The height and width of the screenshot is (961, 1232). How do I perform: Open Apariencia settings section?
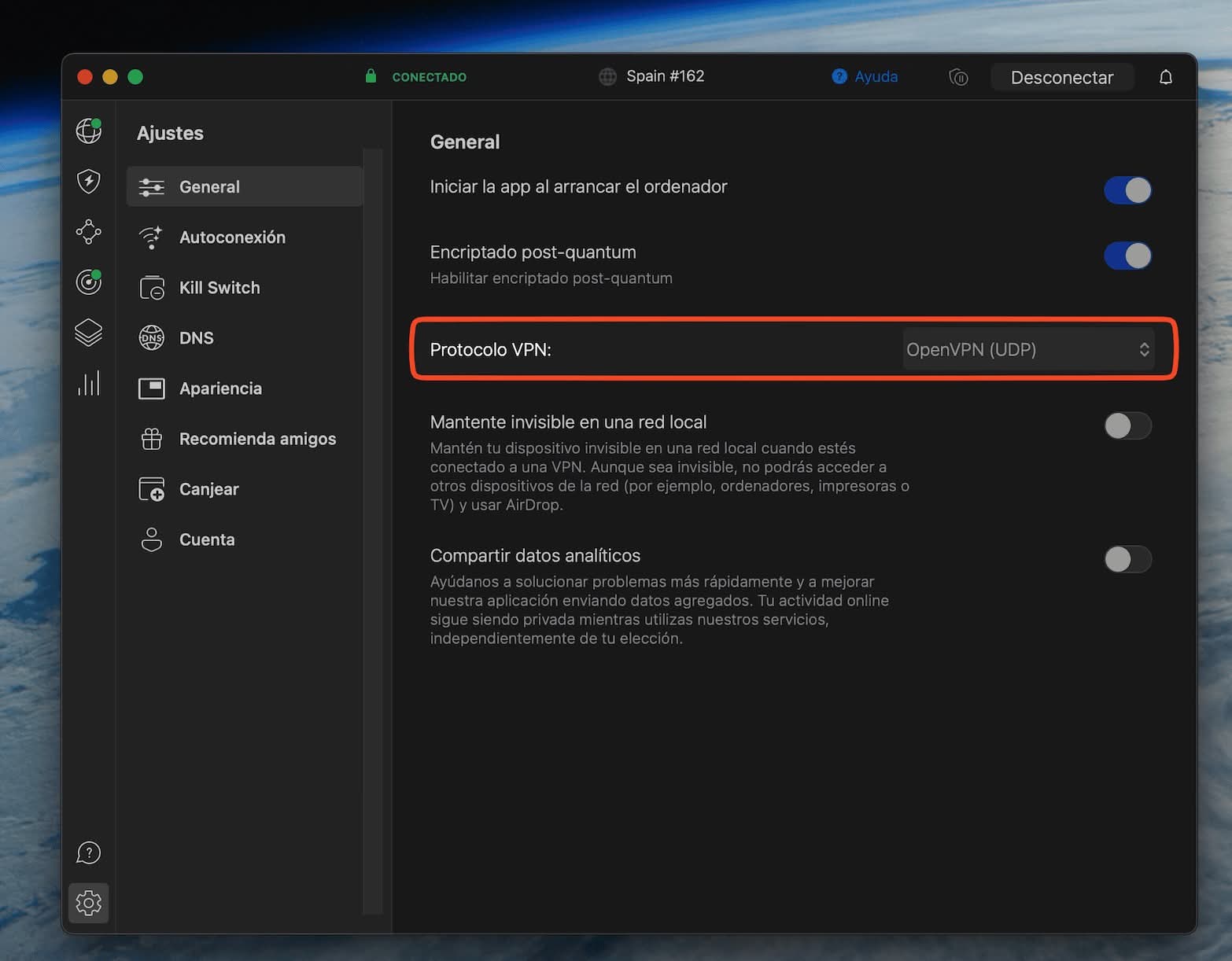coord(245,388)
